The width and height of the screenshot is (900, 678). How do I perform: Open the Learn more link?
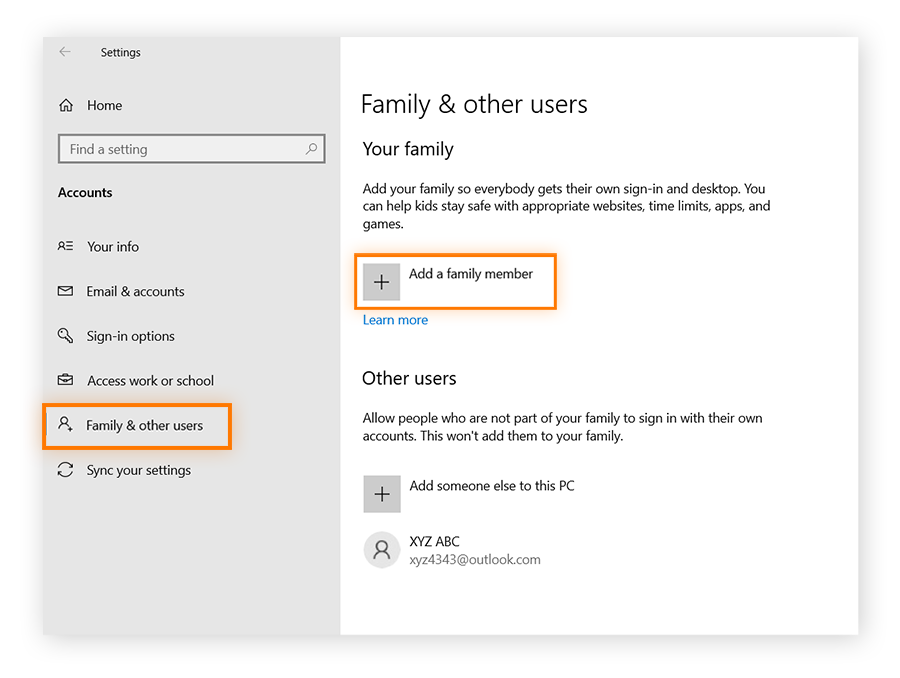click(x=395, y=320)
